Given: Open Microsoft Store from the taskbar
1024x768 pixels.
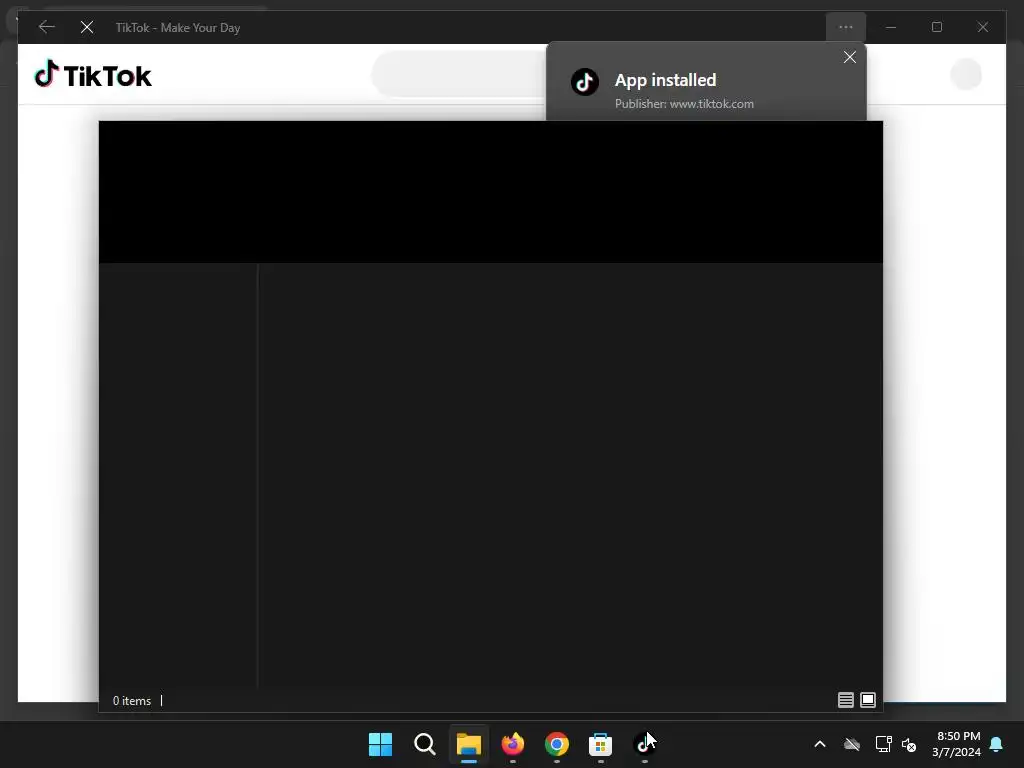Looking at the screenshot, I should (600, 744).
